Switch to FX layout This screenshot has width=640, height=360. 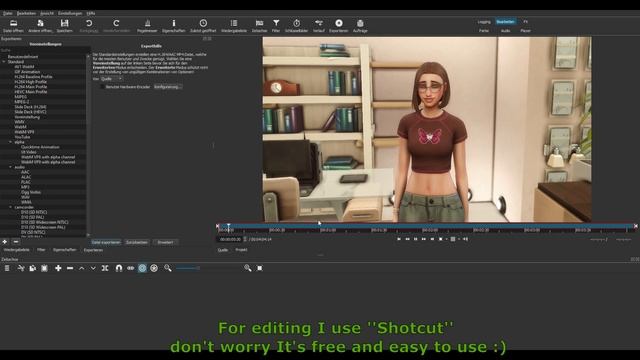pos(525,22)
